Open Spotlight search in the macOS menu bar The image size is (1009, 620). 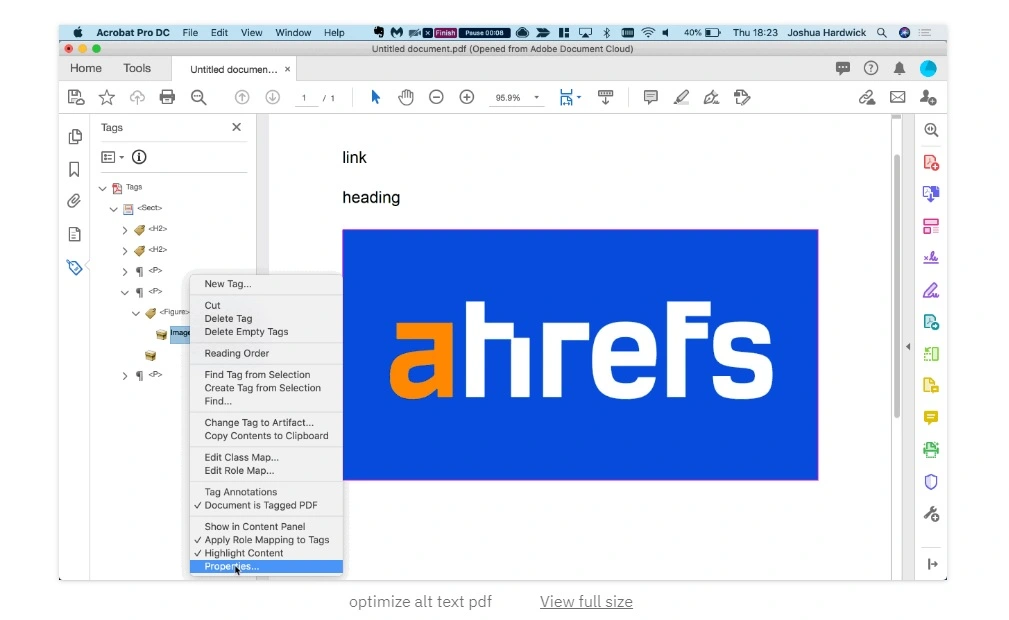882,32
